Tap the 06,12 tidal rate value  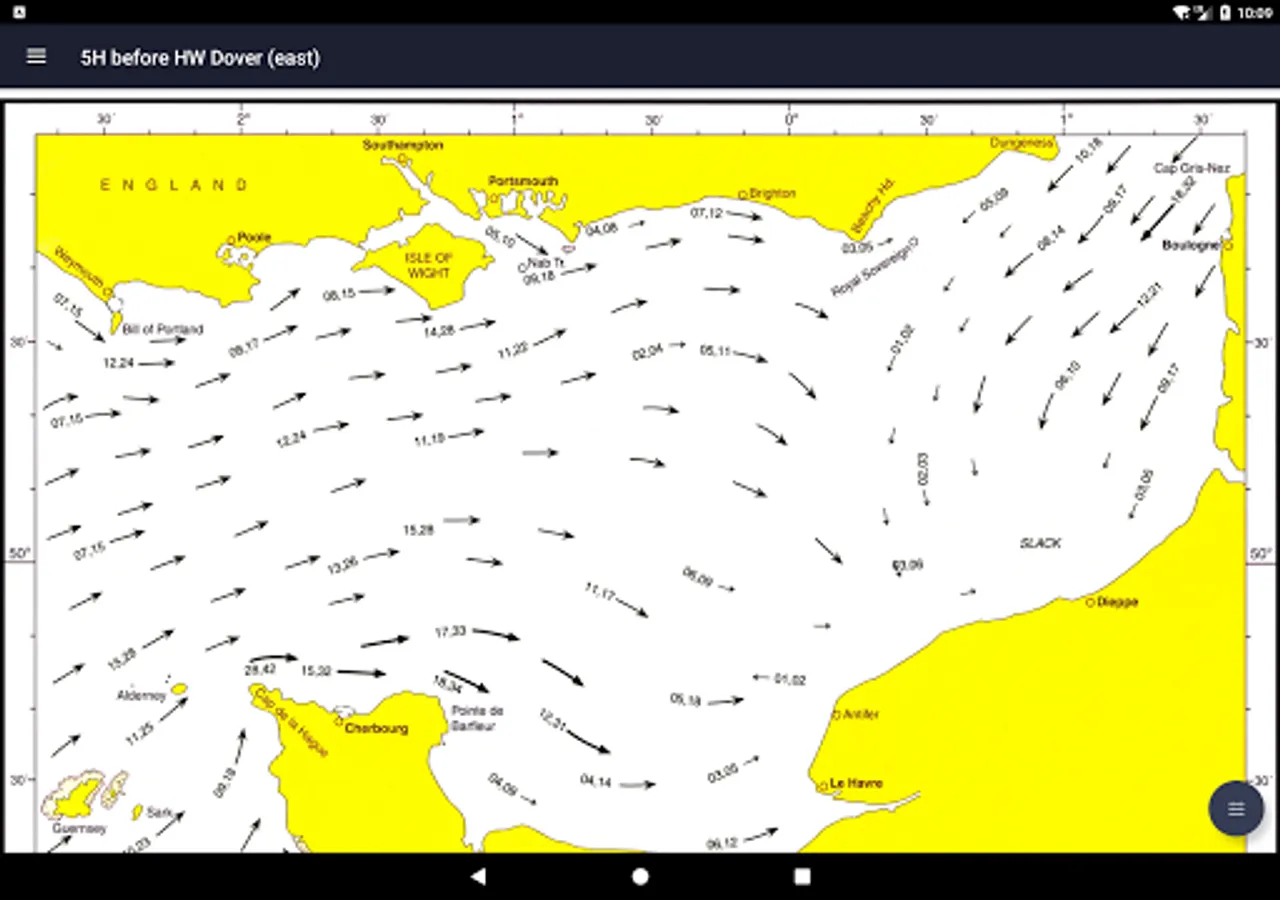[x=721, y=844]
